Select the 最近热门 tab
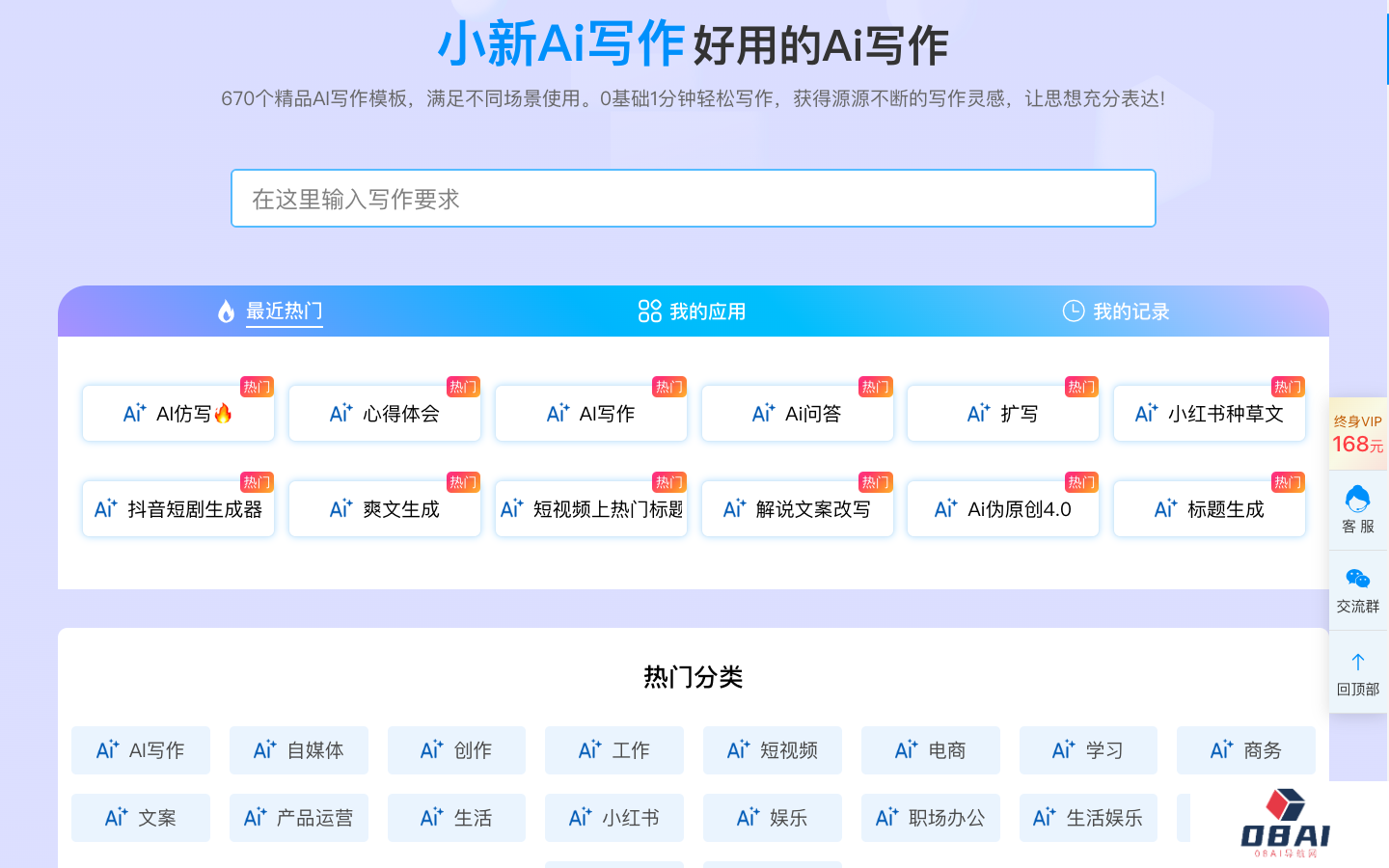 pyautogui.click(x=284, y=312)
